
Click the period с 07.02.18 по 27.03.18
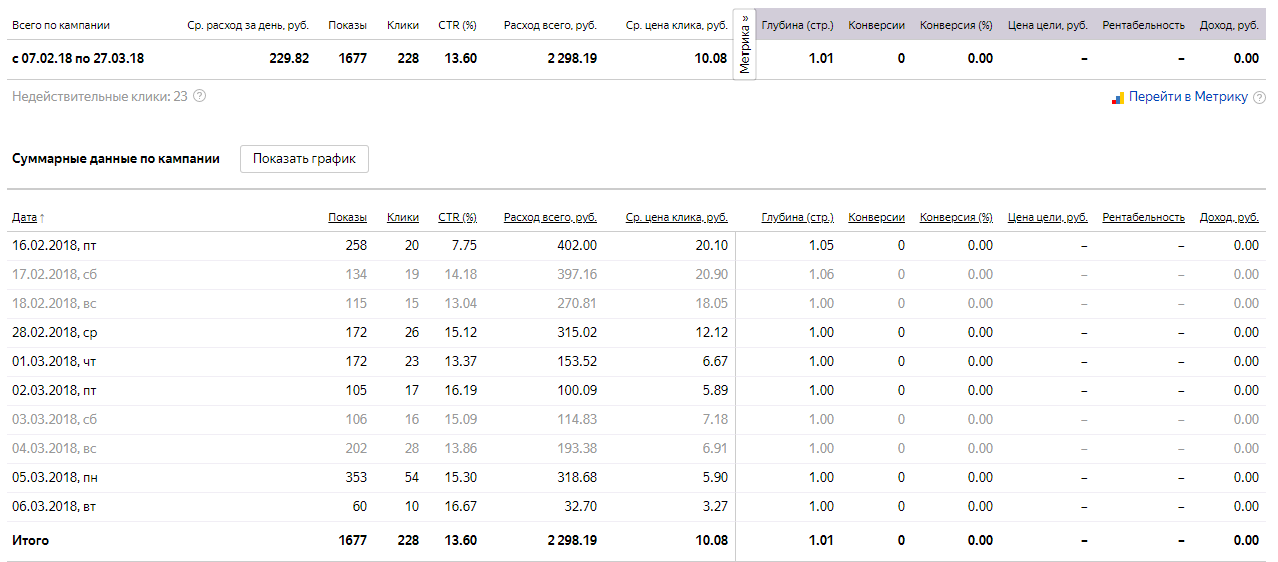[78, 58]
